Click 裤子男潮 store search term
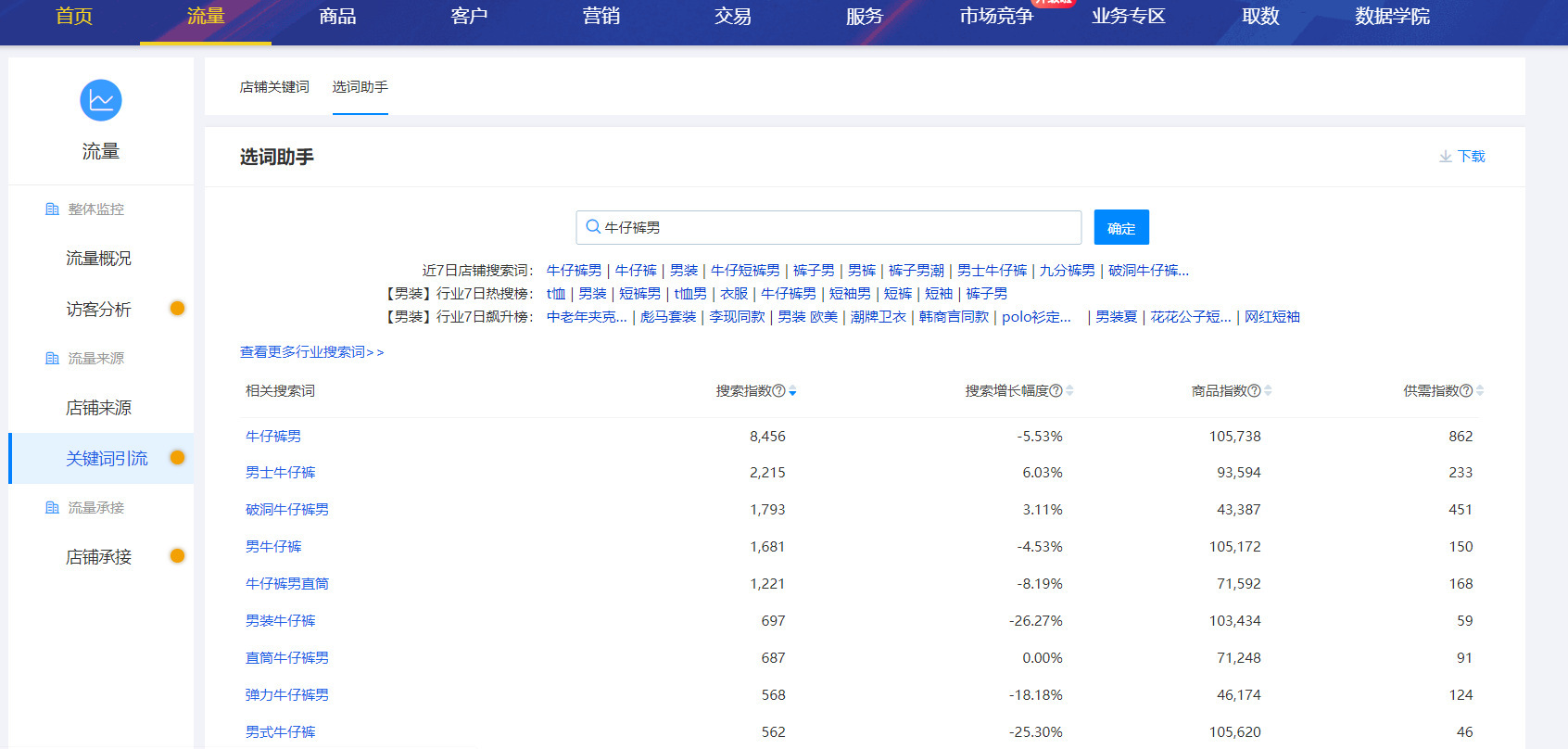The height and width of the screenshot is (749, 1568). pyautogui.click(x=916, y=271)
